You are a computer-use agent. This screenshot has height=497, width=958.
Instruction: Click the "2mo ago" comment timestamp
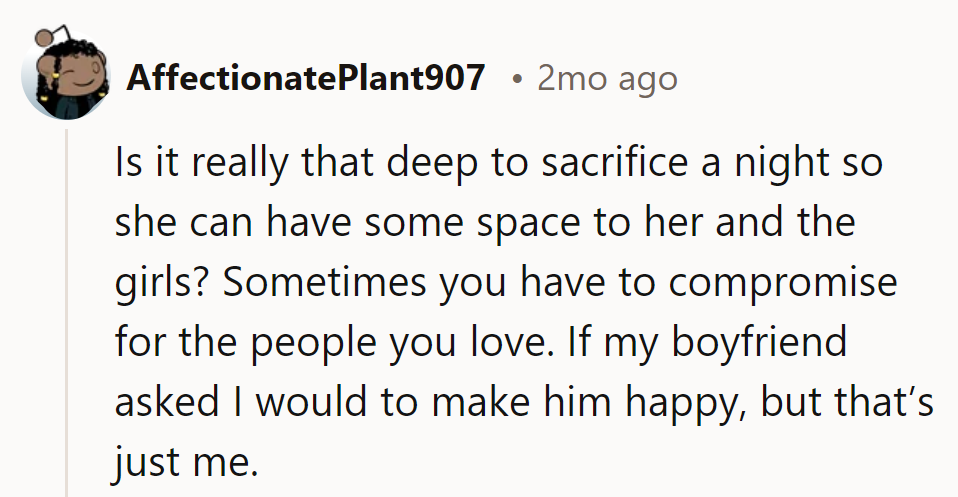(x=607, y=78)
